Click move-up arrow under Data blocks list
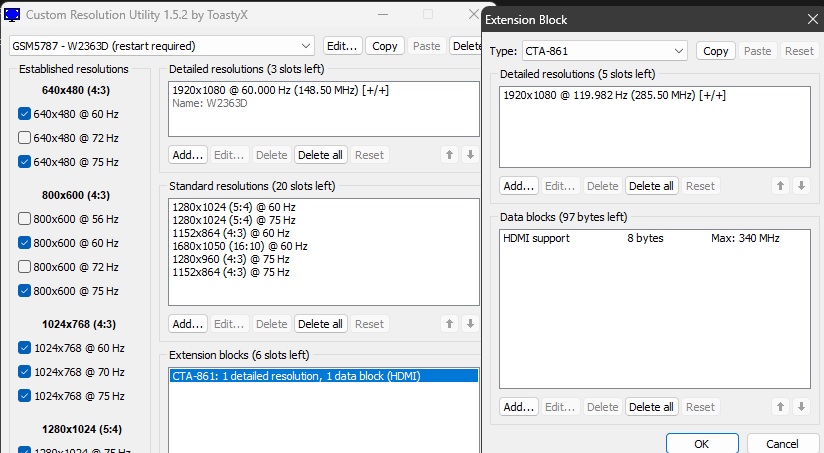 780,407
